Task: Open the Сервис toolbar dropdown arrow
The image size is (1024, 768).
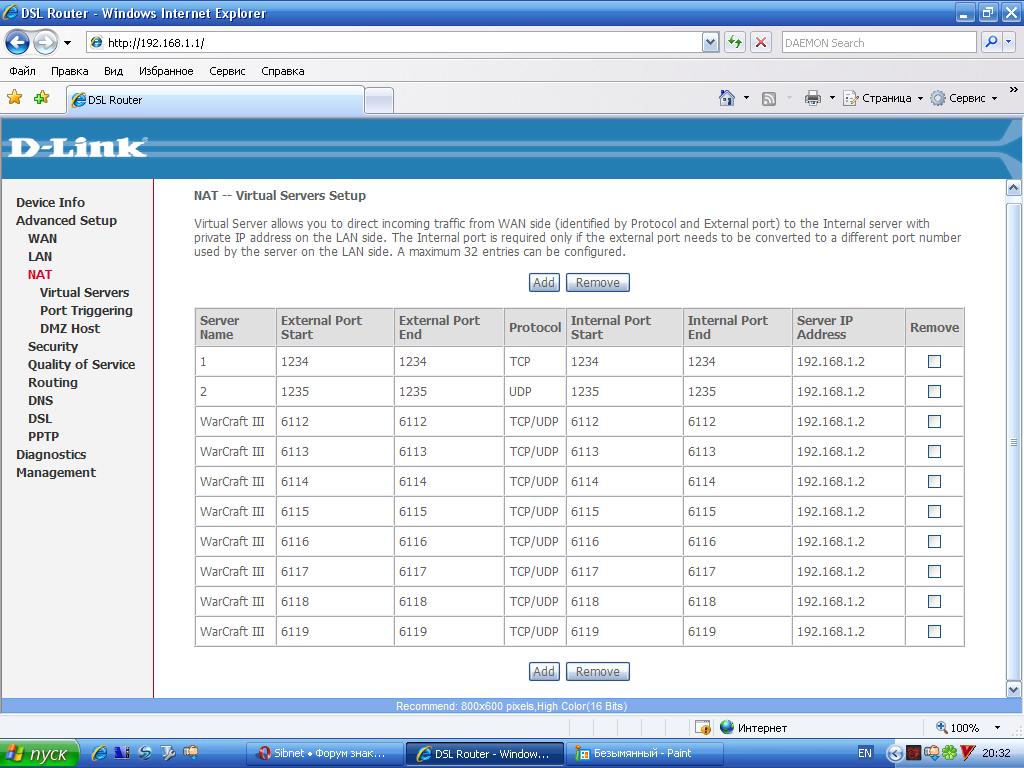Action: (x=995, y=99)
